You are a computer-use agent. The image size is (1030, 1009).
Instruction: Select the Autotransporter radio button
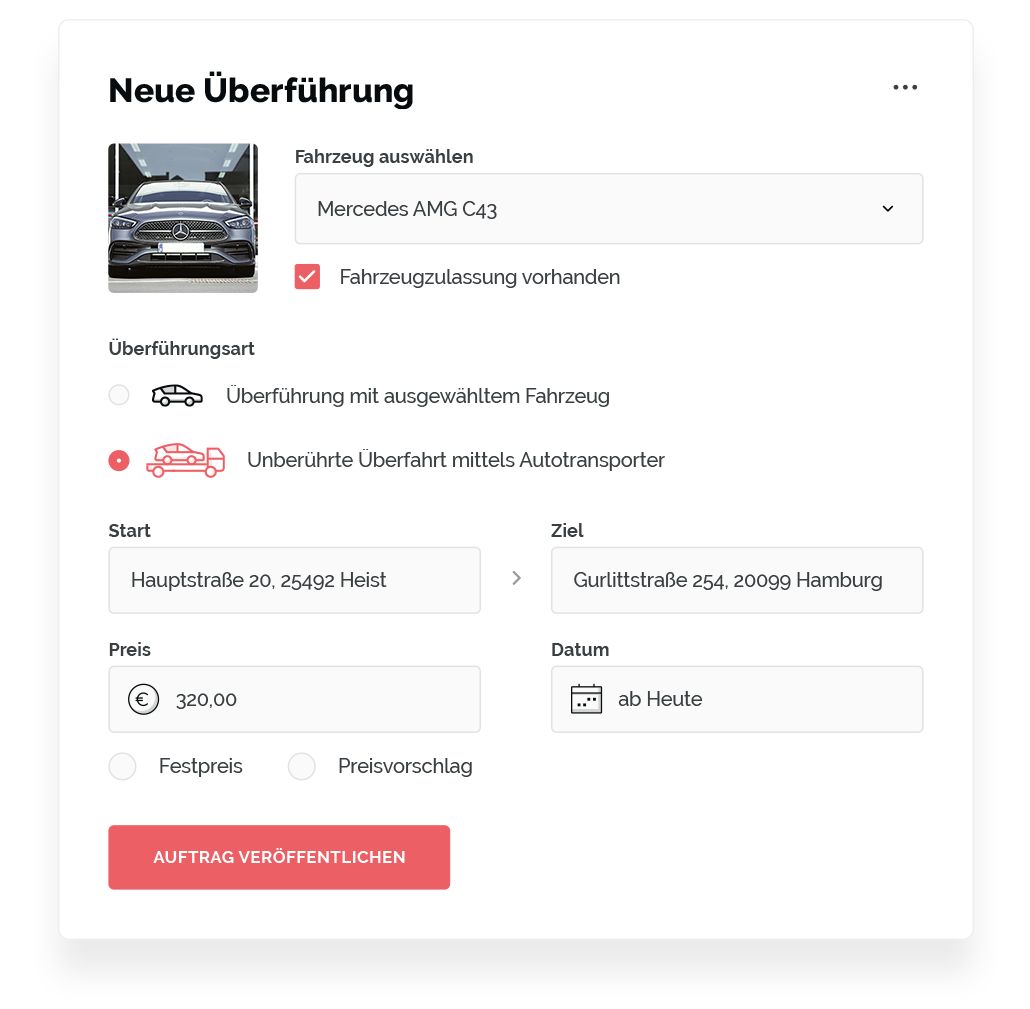tap(119, 460)
